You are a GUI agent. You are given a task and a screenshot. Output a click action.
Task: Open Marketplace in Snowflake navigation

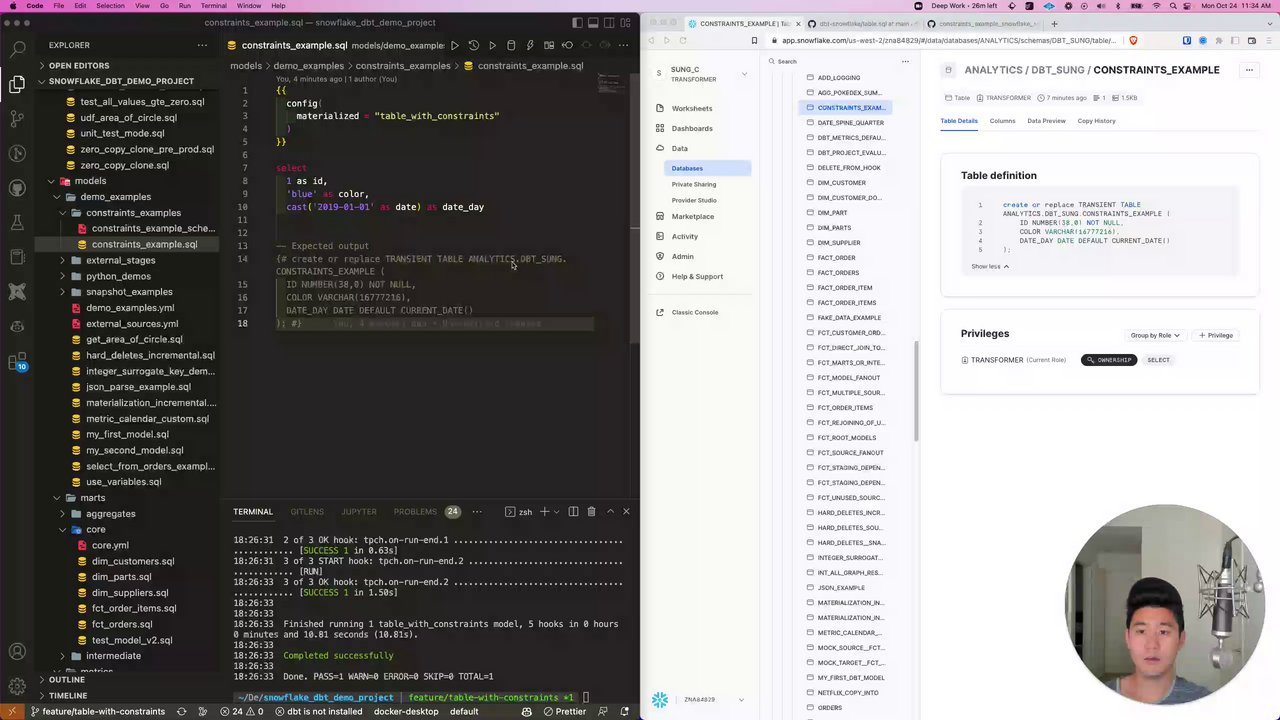point(692,216)
